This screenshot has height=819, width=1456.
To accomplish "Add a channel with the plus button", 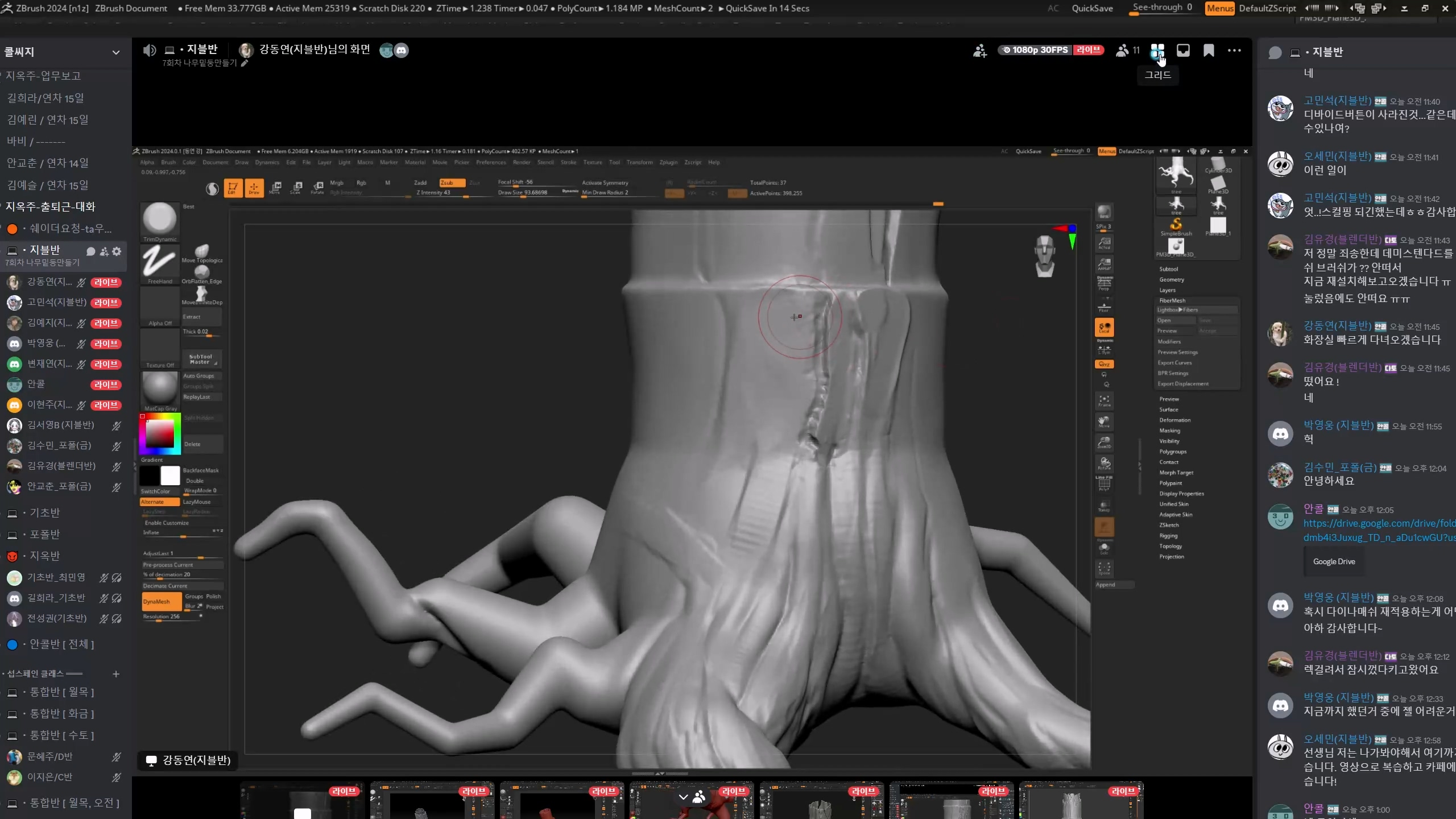I will [x=116, y=674].
